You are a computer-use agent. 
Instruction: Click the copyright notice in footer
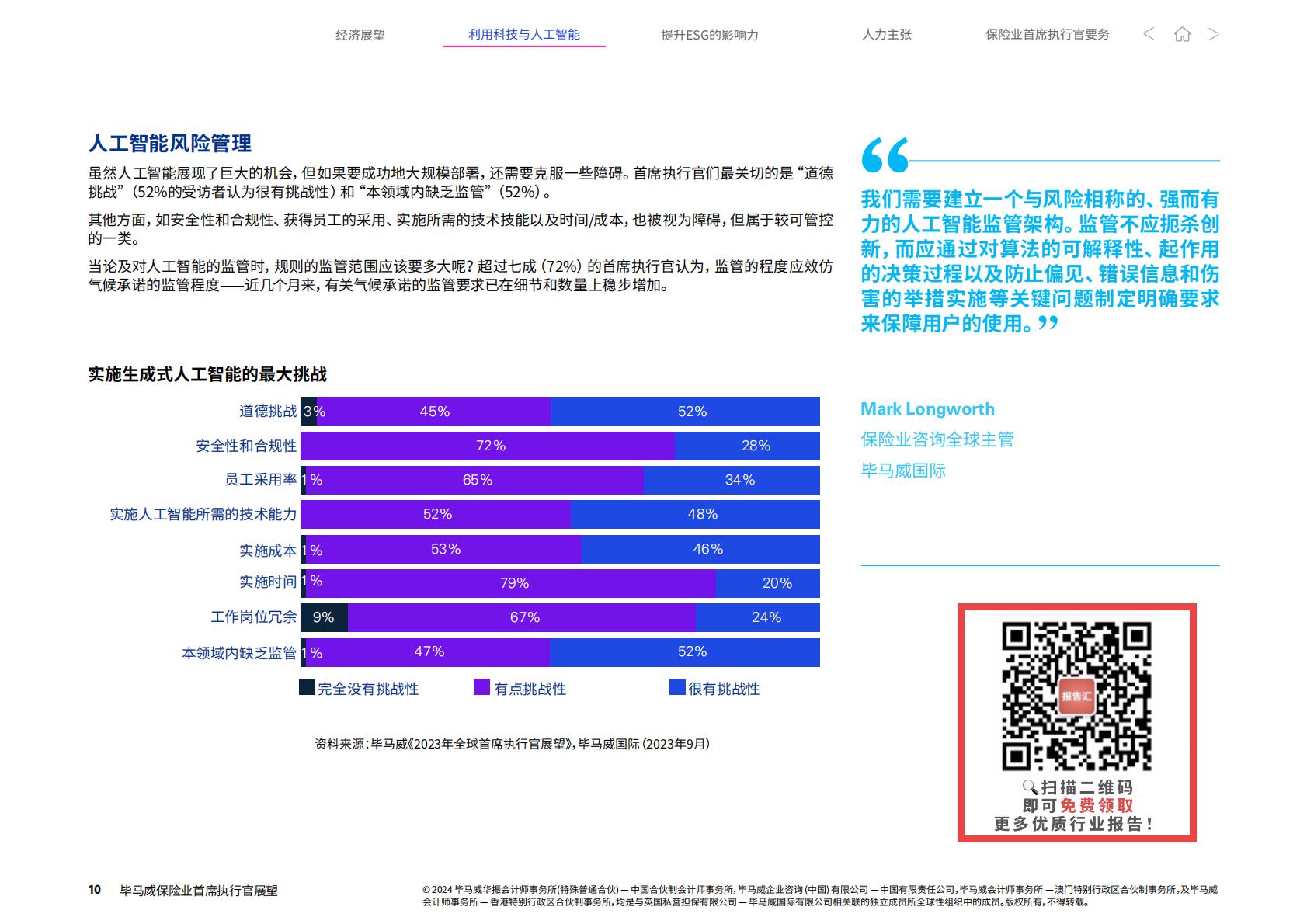[820, 896]
